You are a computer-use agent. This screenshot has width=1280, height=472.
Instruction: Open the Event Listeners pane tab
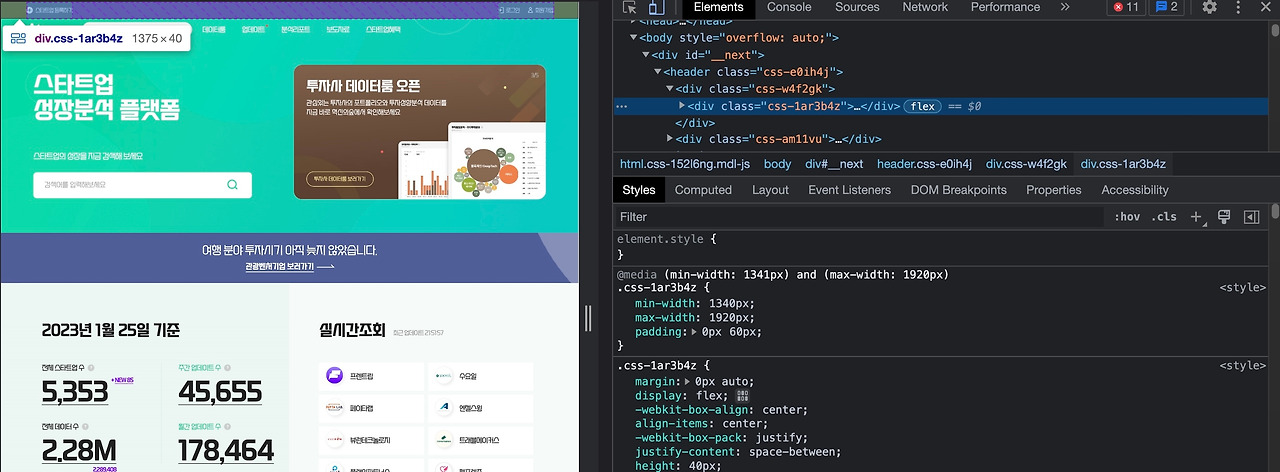pyautogui.click(x=849, y=190)
